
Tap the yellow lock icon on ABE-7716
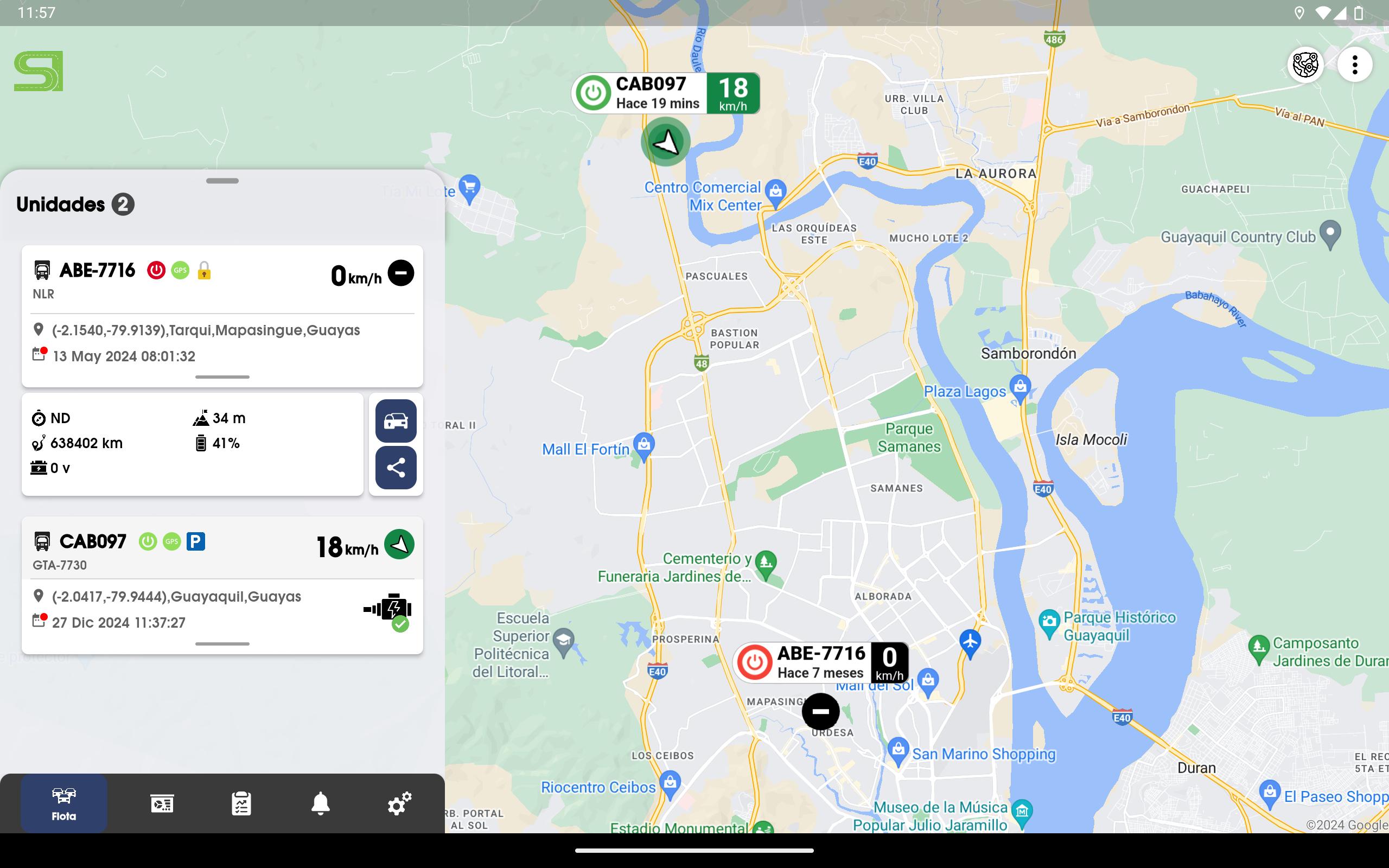tap(204, 270)
